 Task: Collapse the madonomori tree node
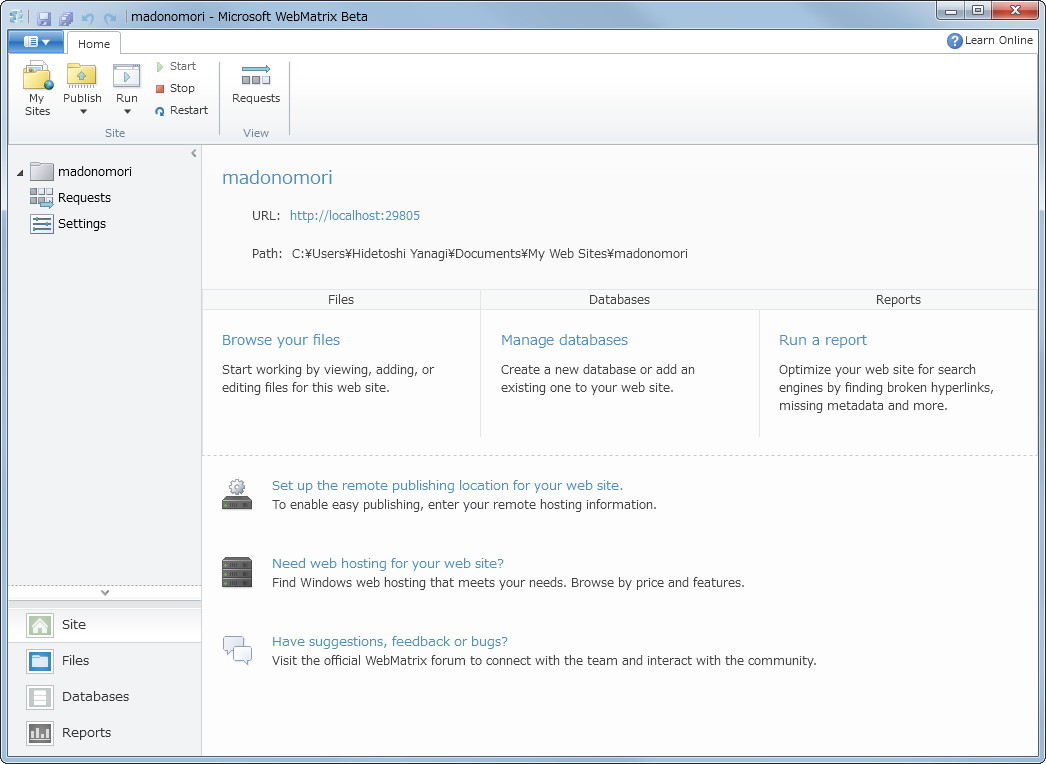(x=20, y=173)
